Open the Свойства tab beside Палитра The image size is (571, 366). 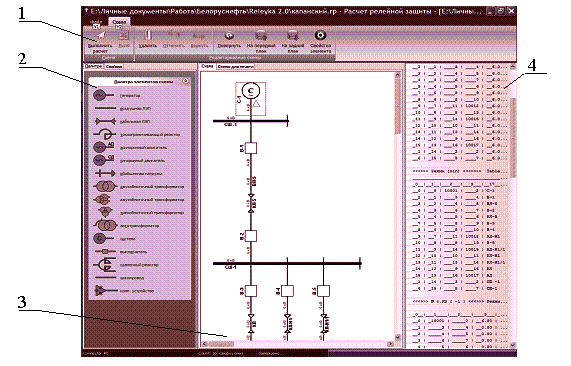[114, 67]
